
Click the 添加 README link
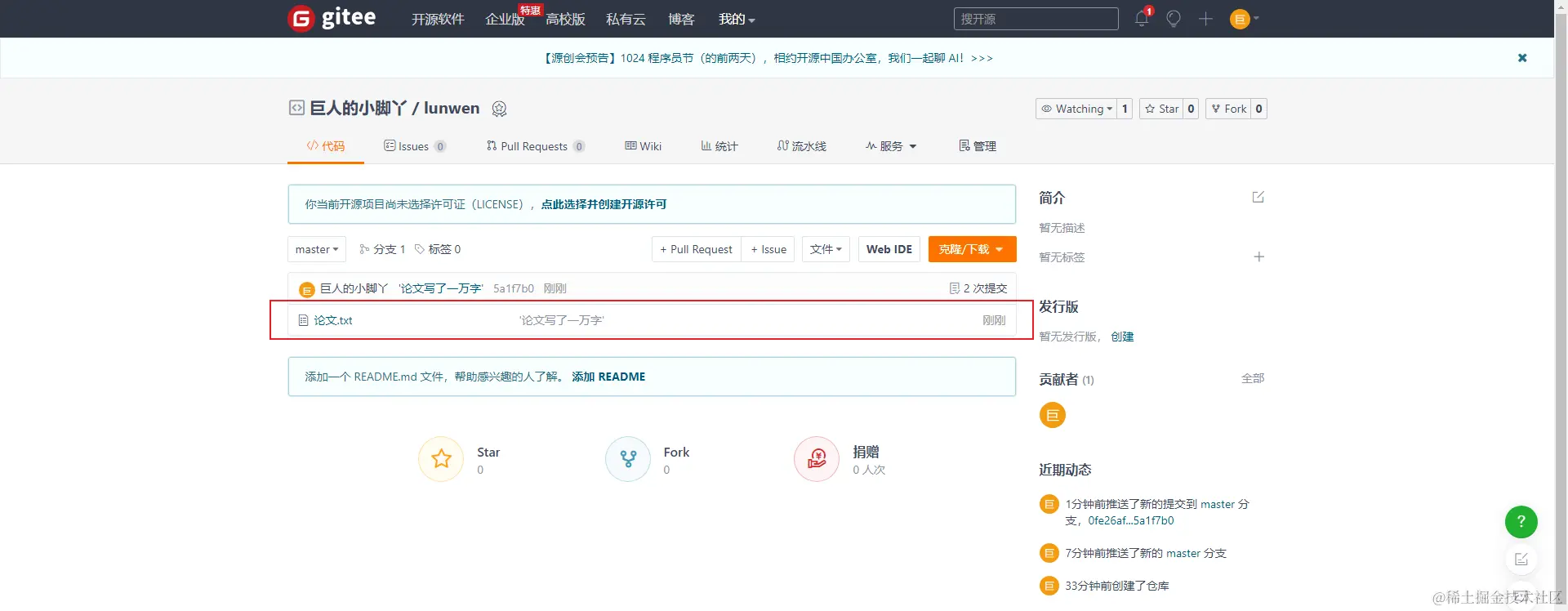click(x=608, y=377)
